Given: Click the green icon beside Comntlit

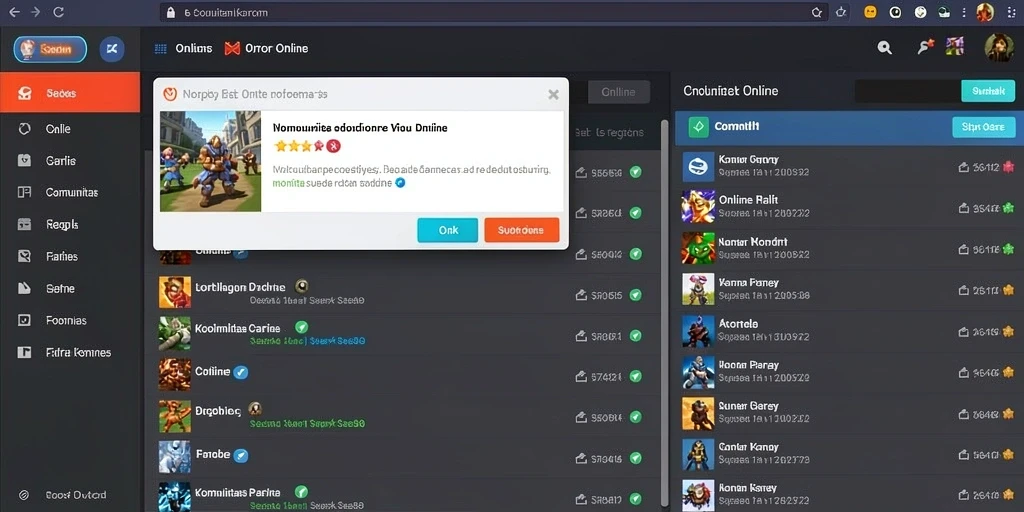Looking at the screenshot, I should [x=699, y=127].
